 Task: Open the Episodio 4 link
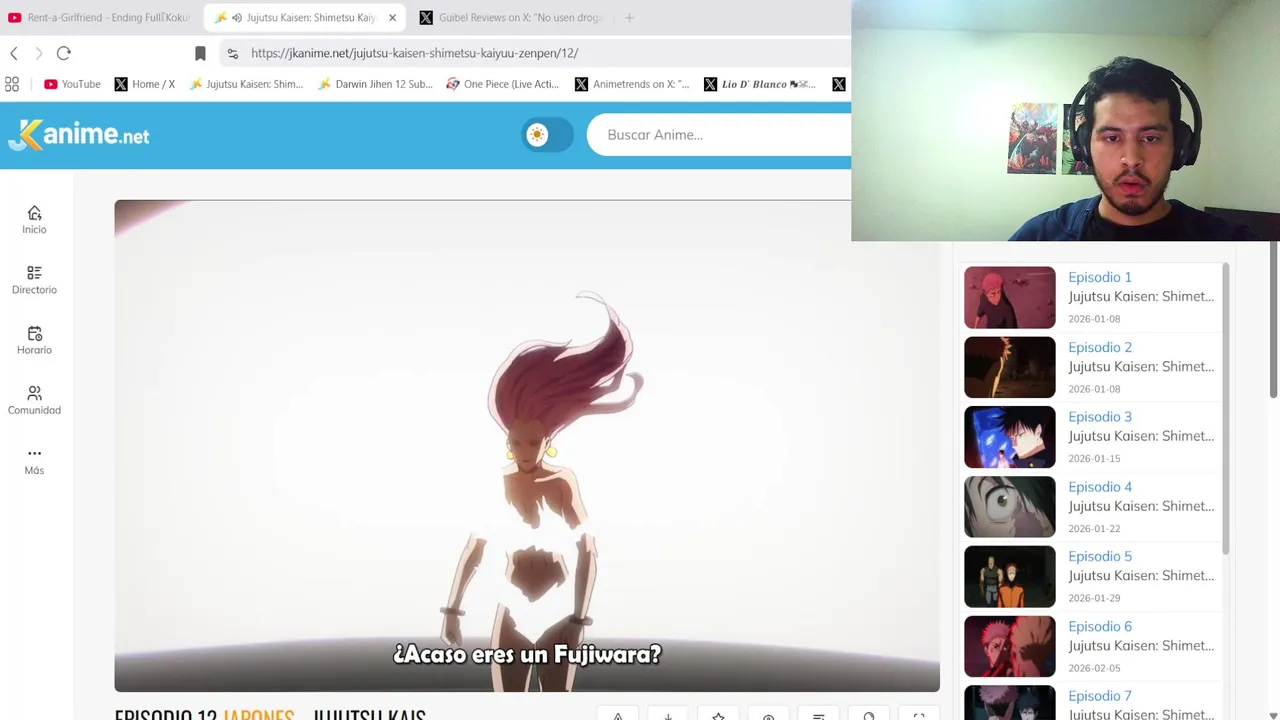pyautogui.click(x=1100, y=486)
